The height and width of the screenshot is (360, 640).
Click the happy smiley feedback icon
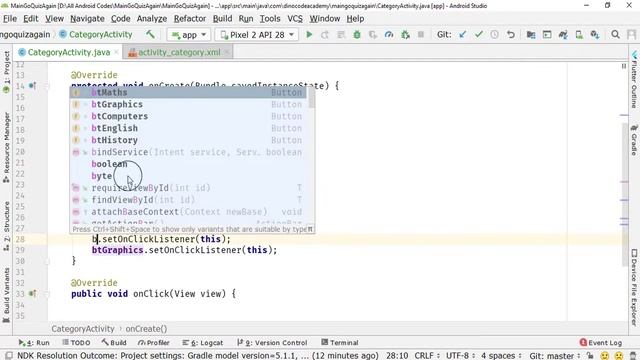[x=604, y=356]
